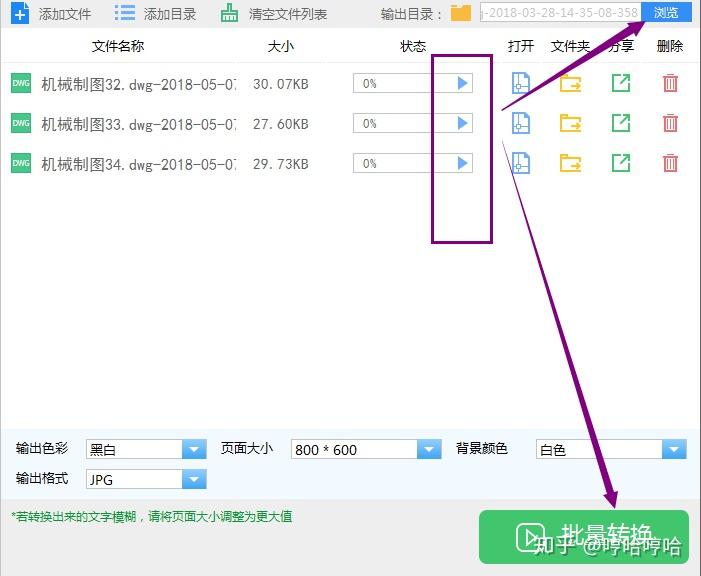
Task: Click the 状态 column header
Action: click(x=413, y=46)
